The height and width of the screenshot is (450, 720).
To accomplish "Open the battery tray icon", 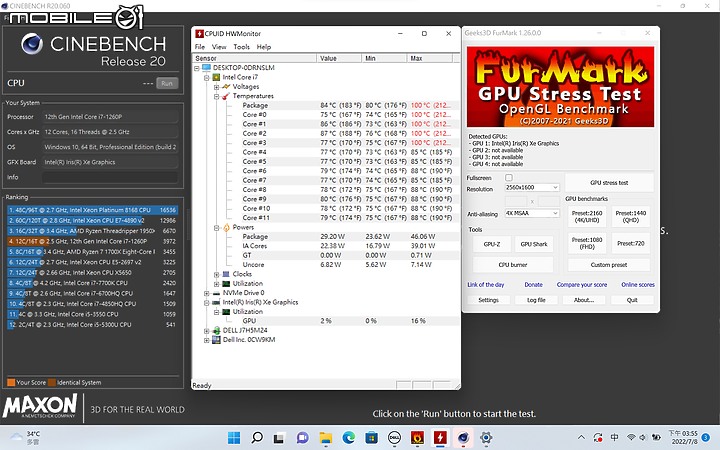I will 656,437.
